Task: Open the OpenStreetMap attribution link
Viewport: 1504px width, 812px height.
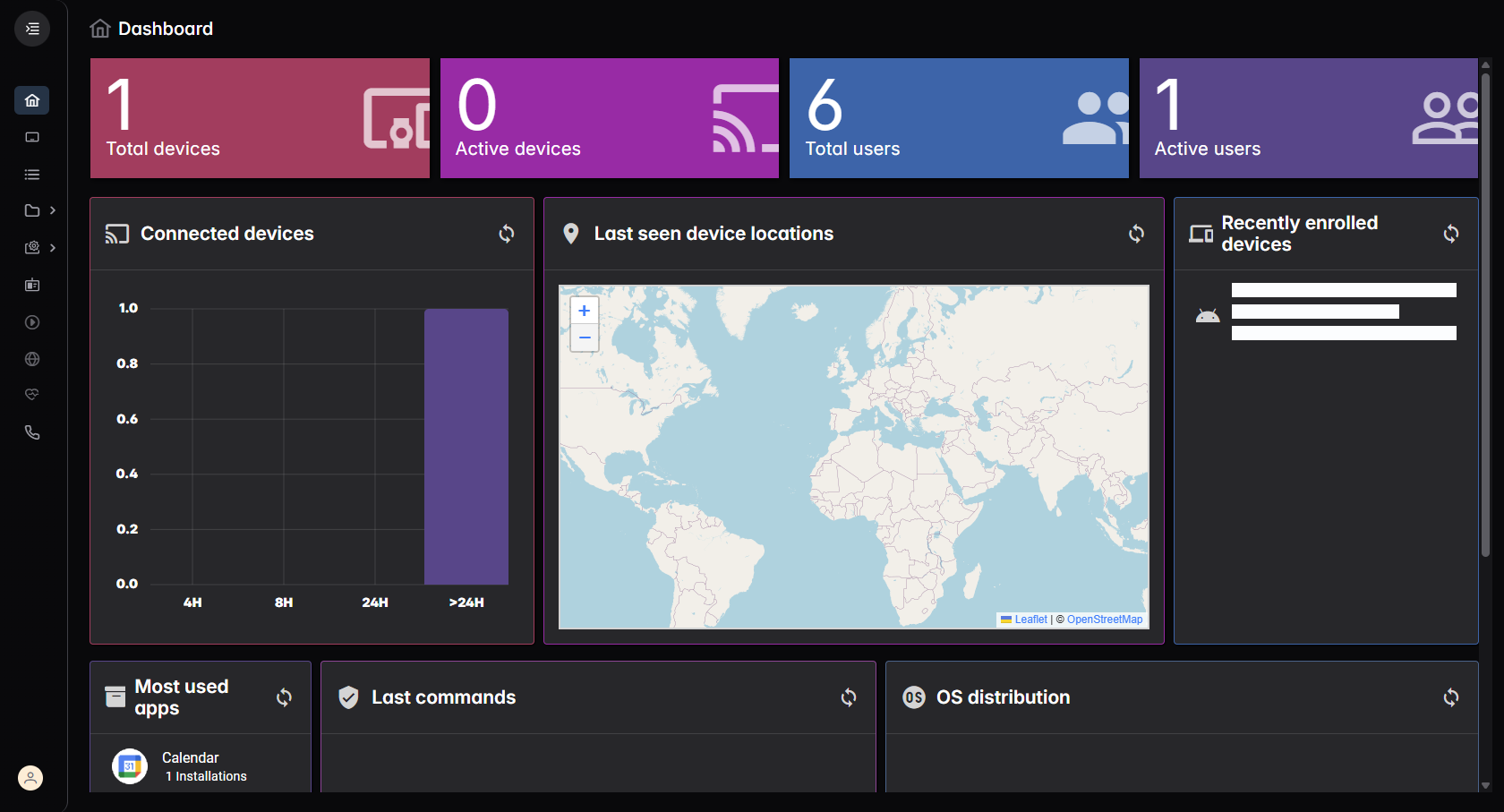Action: tap(1104, 620)
